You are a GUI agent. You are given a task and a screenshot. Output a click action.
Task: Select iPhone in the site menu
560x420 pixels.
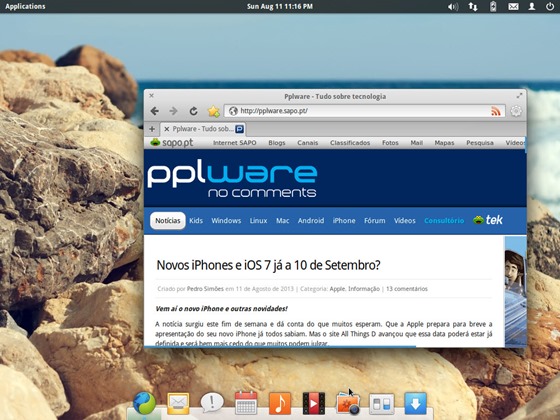point(344,221)
